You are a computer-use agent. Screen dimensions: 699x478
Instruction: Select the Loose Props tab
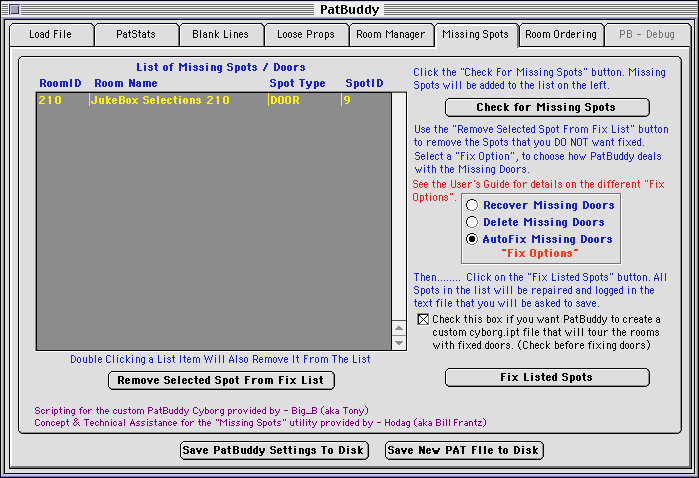pyautogui.click(x=306, y=35)
